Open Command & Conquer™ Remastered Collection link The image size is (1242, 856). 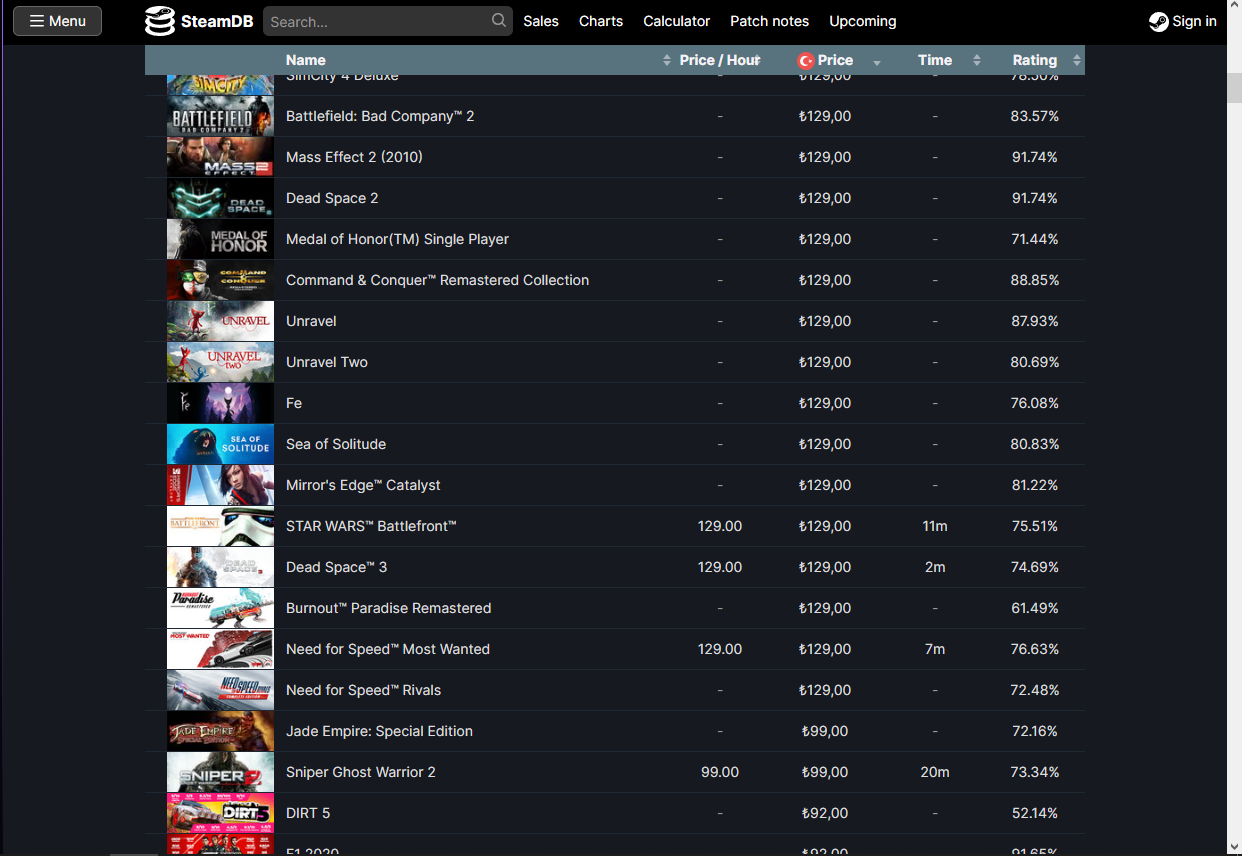(437, 280)
